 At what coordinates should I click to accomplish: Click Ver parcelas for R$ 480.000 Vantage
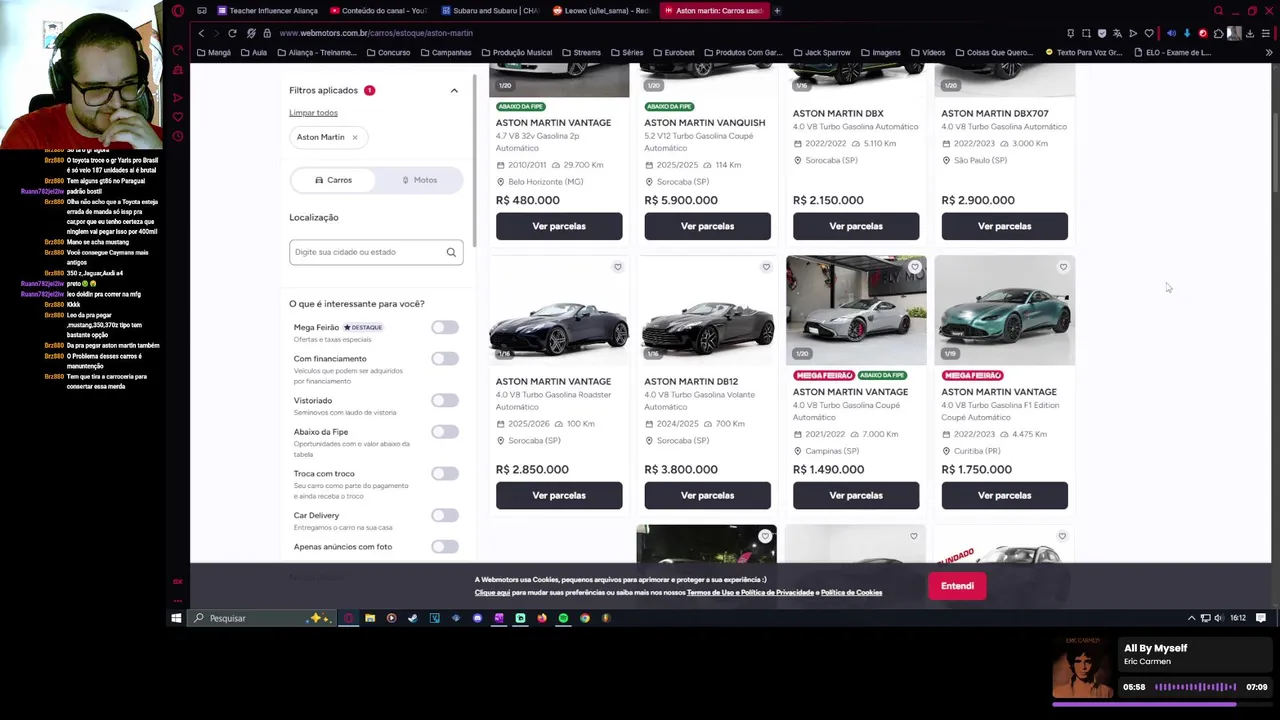point(559,226)
